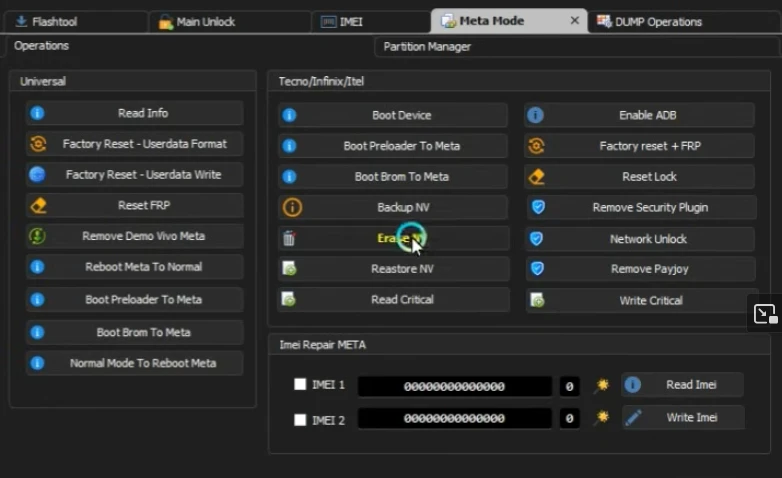Viewport: 782px width, 478px height.
Task: Focus the IMEI 1 number field
Action: pyautogui.click(x=455, y=386)
